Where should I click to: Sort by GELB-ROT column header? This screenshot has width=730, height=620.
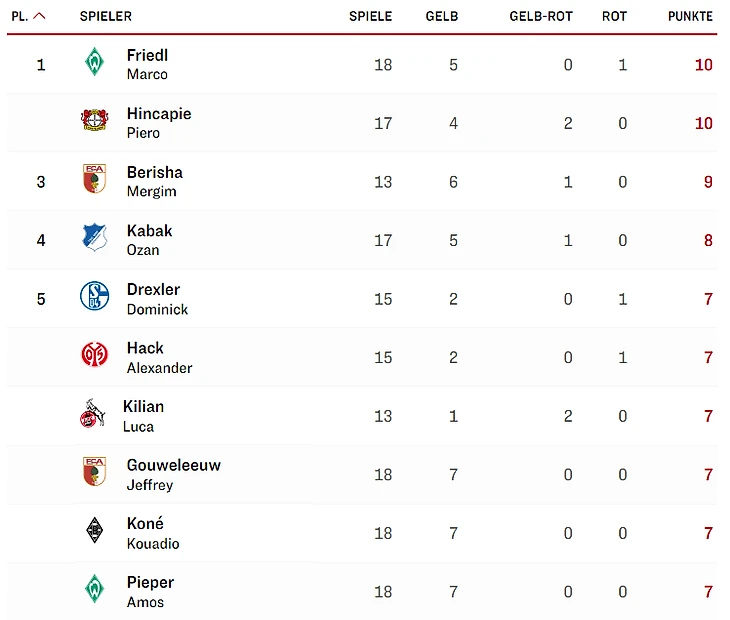[540, 17]
